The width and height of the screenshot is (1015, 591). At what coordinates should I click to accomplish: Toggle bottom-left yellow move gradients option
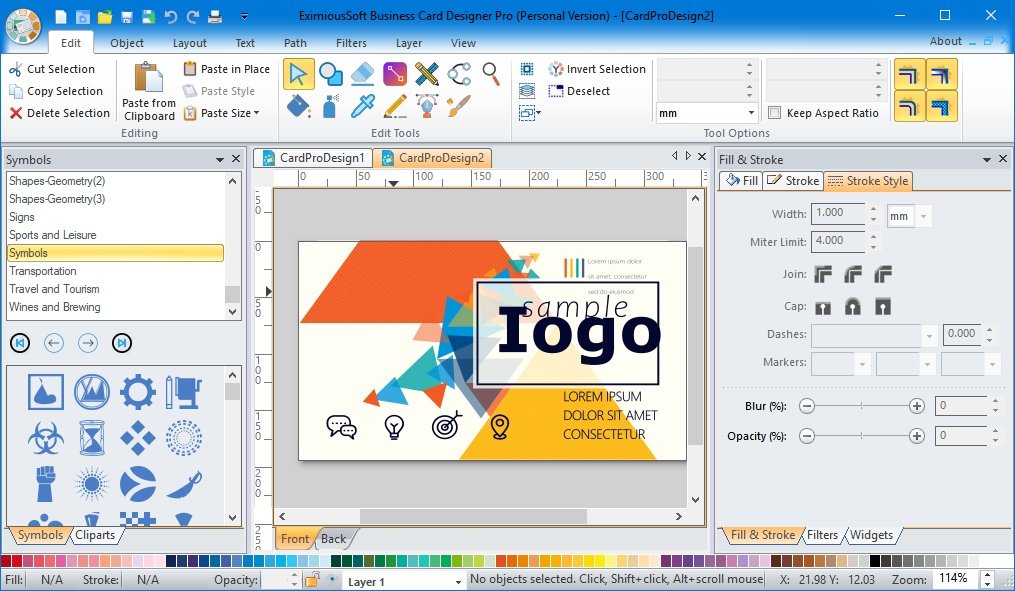tap(909, 106)
